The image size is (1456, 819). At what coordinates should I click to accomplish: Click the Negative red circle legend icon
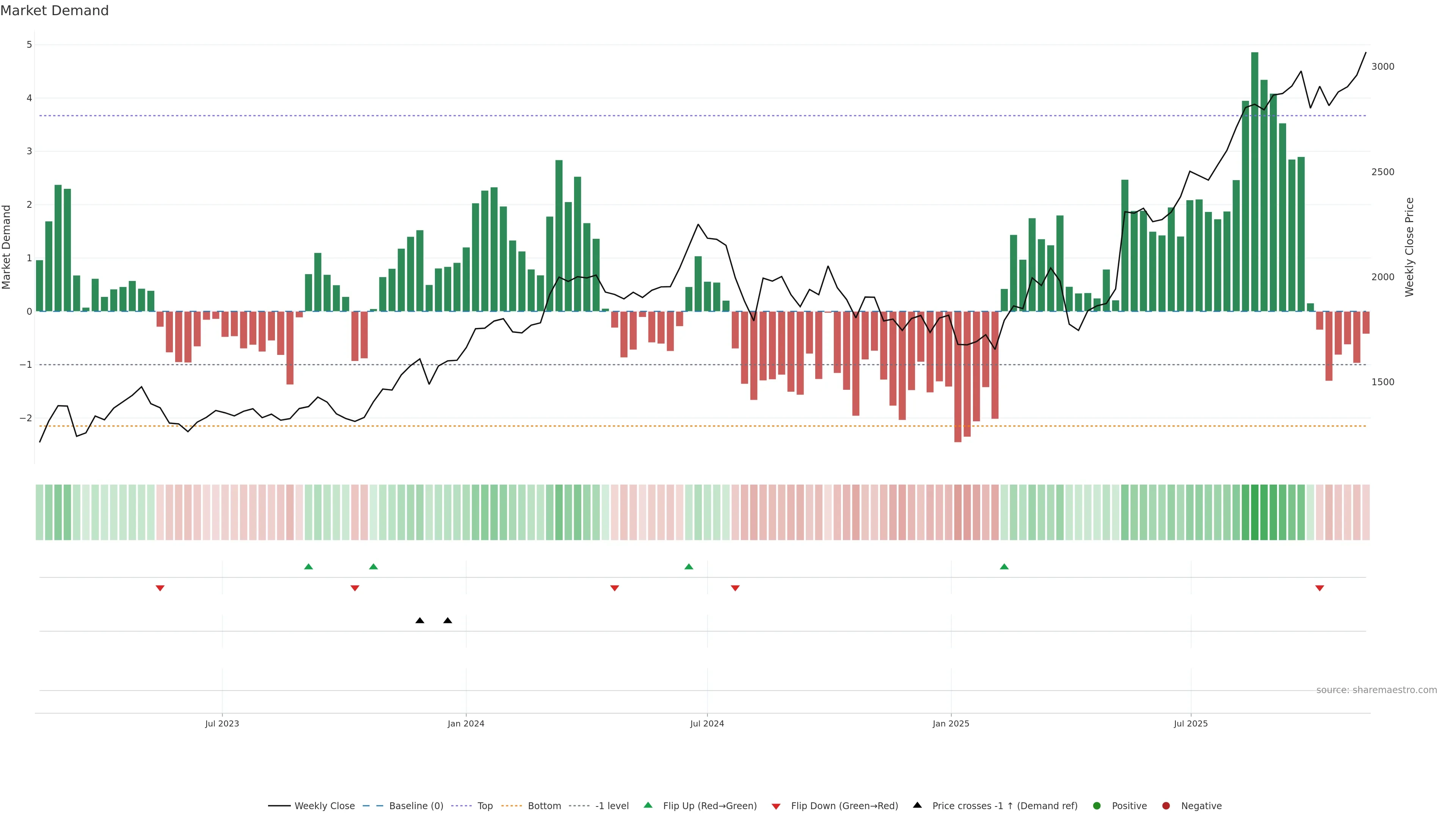pos(1166,806)
